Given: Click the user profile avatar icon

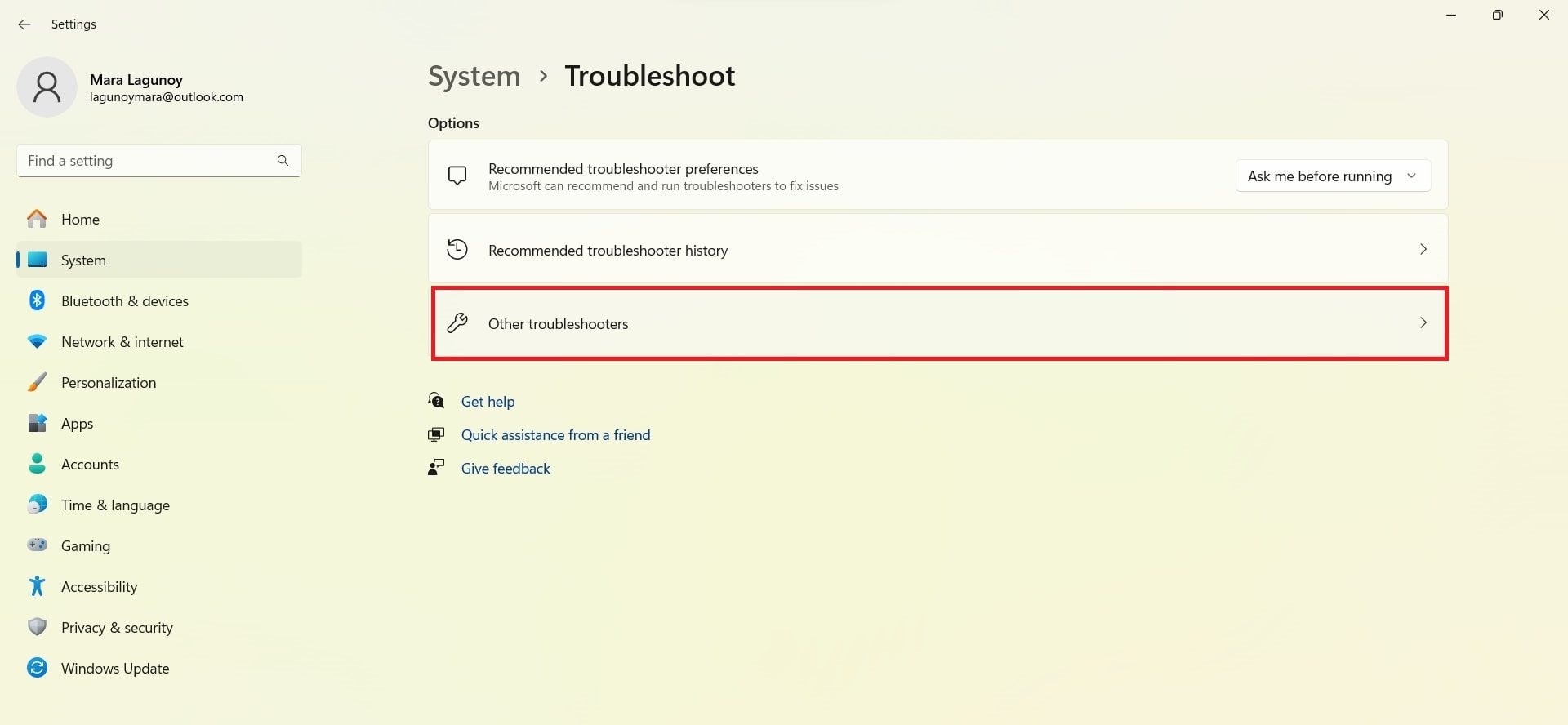Looking at the screenshot, I should 47,87.
